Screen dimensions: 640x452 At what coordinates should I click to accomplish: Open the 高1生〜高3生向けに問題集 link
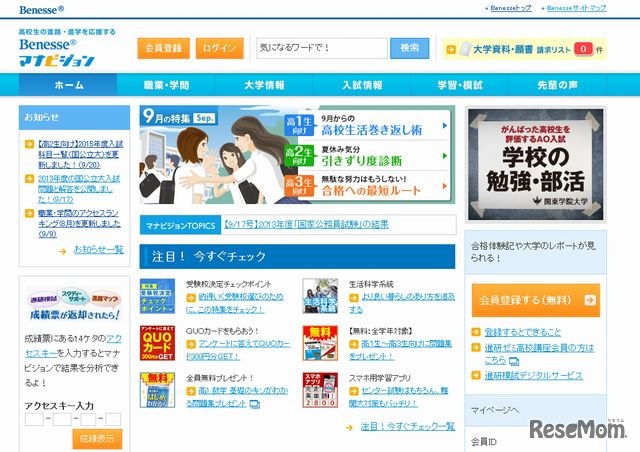400,350
